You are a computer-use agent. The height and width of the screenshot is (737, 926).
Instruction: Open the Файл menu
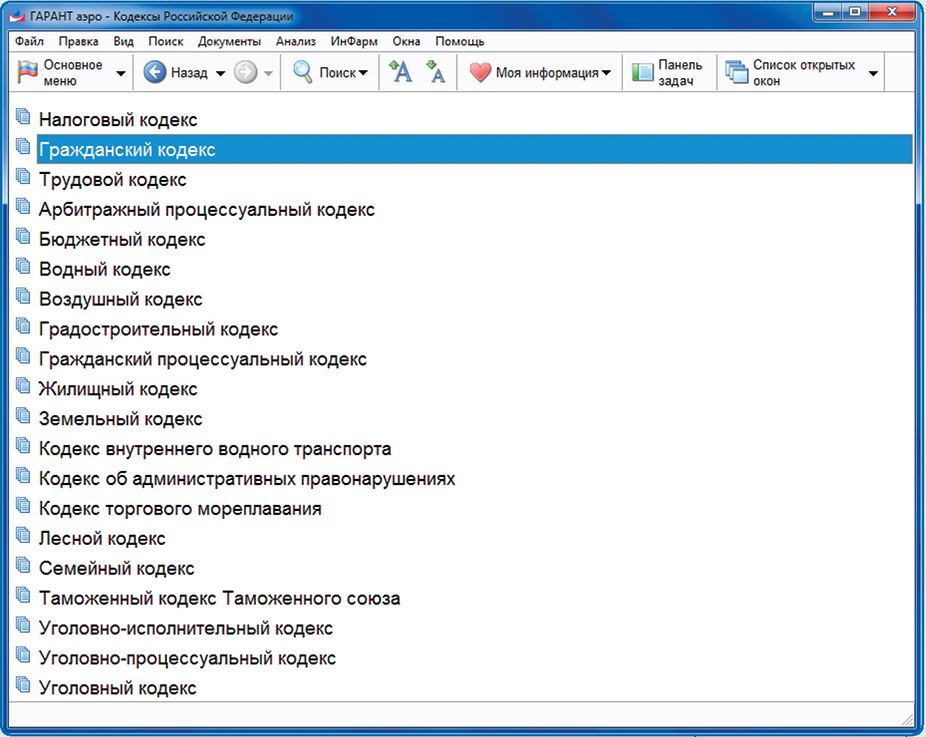coord(29,41)
